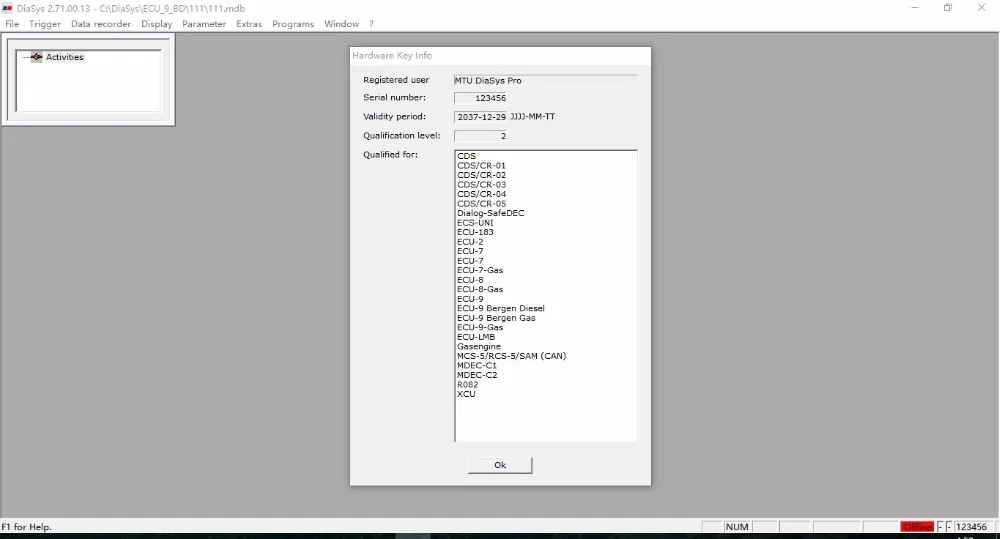
Task: Close the DiaSys window
Action: tap(982, 8)
